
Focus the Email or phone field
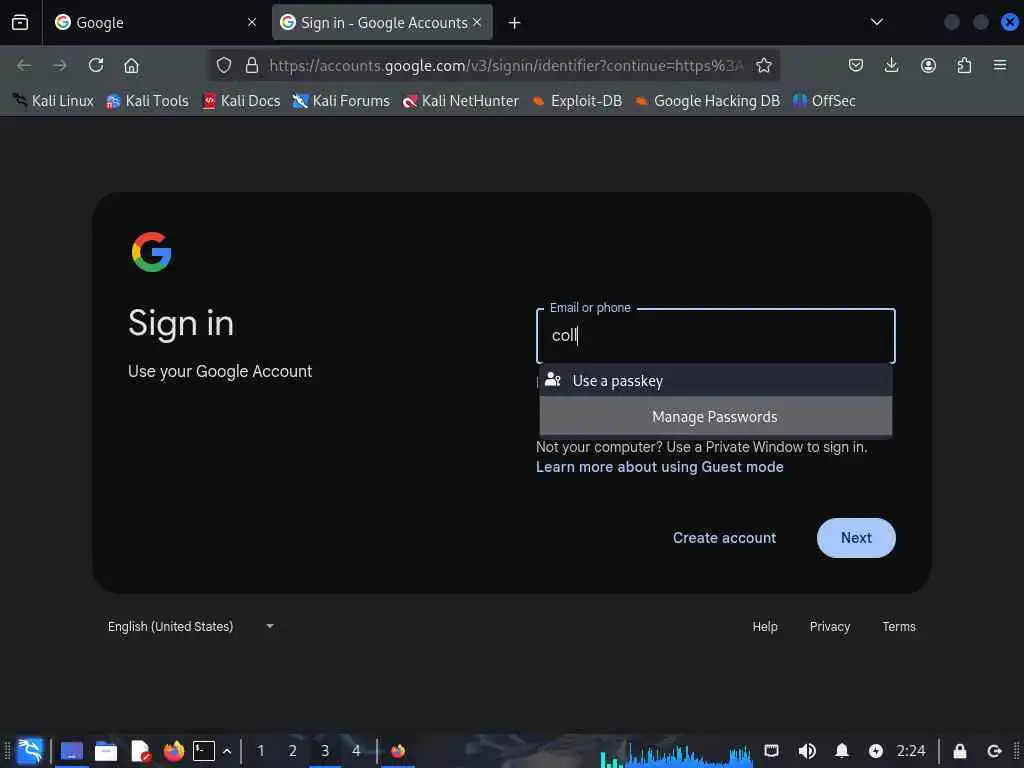pyautogui.click(x=716, y=336)
